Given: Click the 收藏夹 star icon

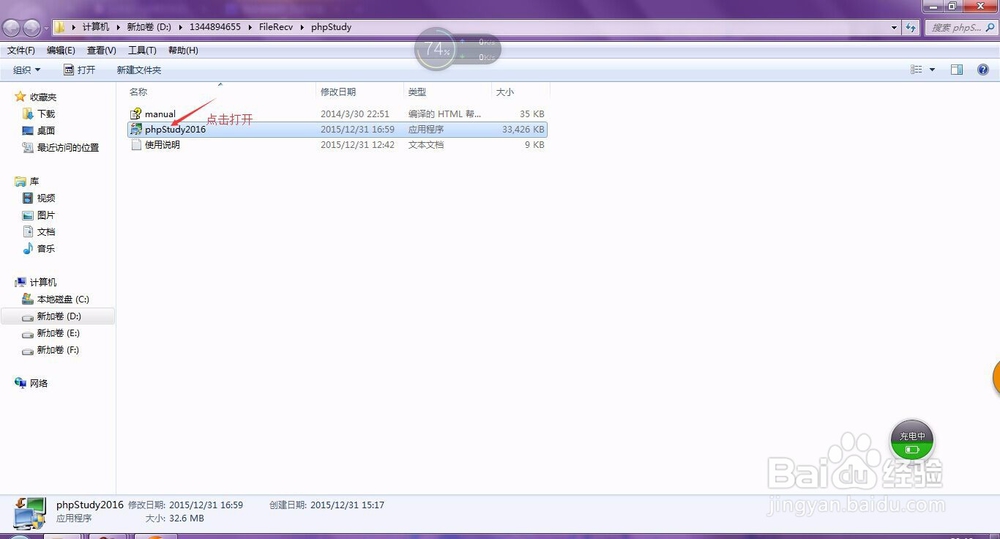Looking at the screenshot, I should pyautogui.click(x=20, y=96).
